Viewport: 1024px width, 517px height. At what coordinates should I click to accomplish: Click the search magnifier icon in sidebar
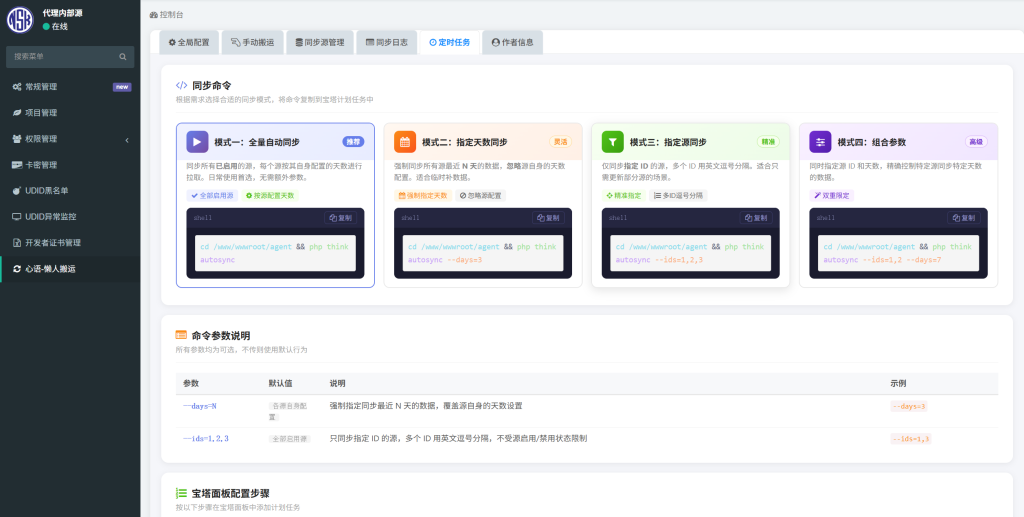pyautogui.click(x=123, y=57)
